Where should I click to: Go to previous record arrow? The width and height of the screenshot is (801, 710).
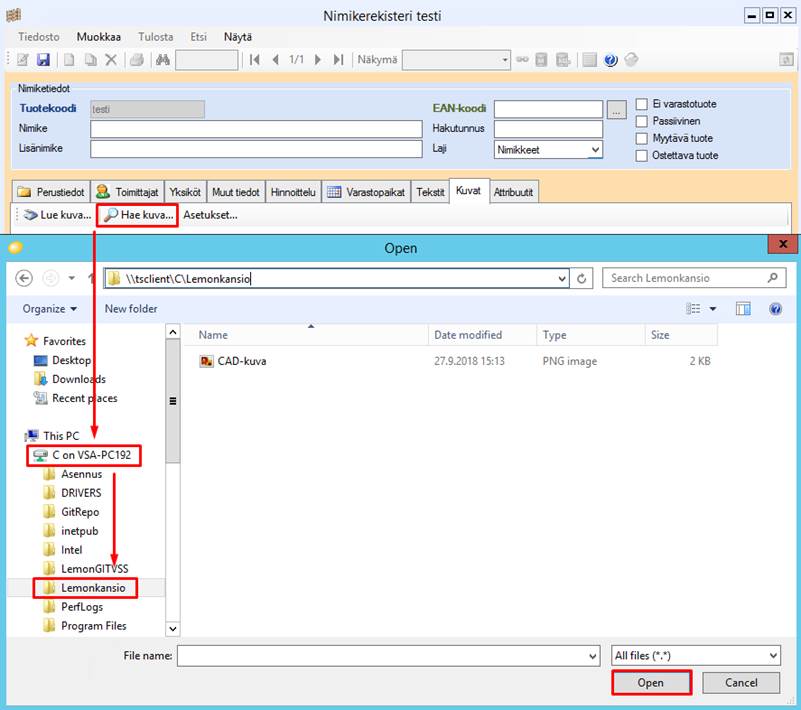(275, 60)
